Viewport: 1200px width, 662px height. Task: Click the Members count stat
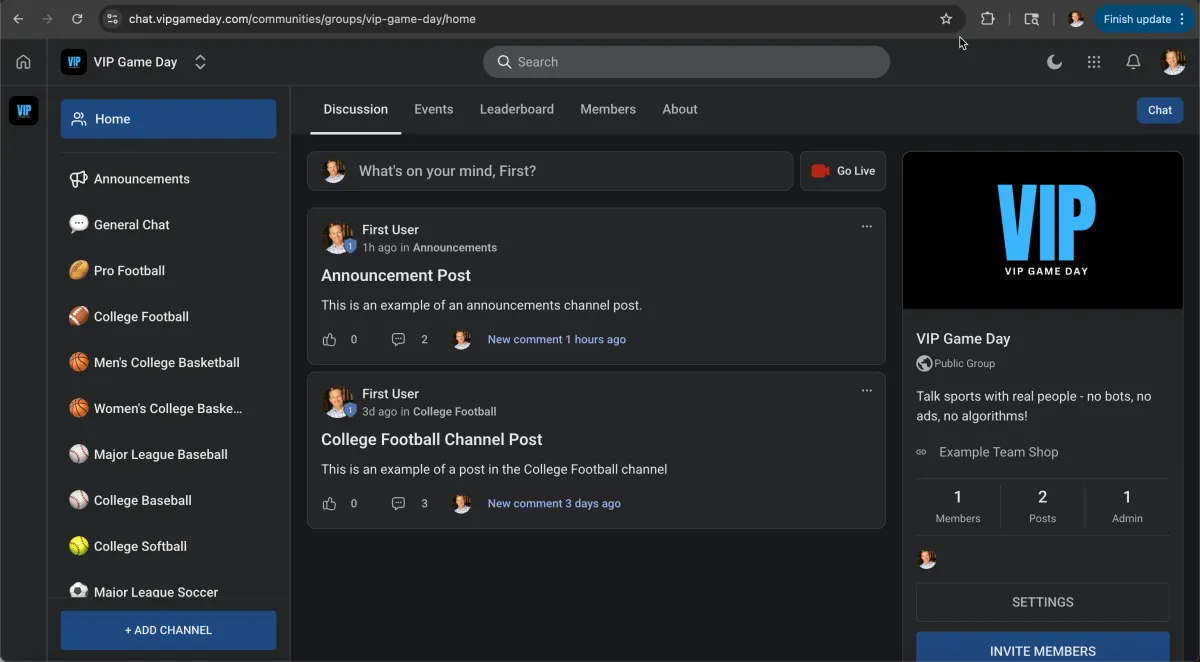point(958,506)
